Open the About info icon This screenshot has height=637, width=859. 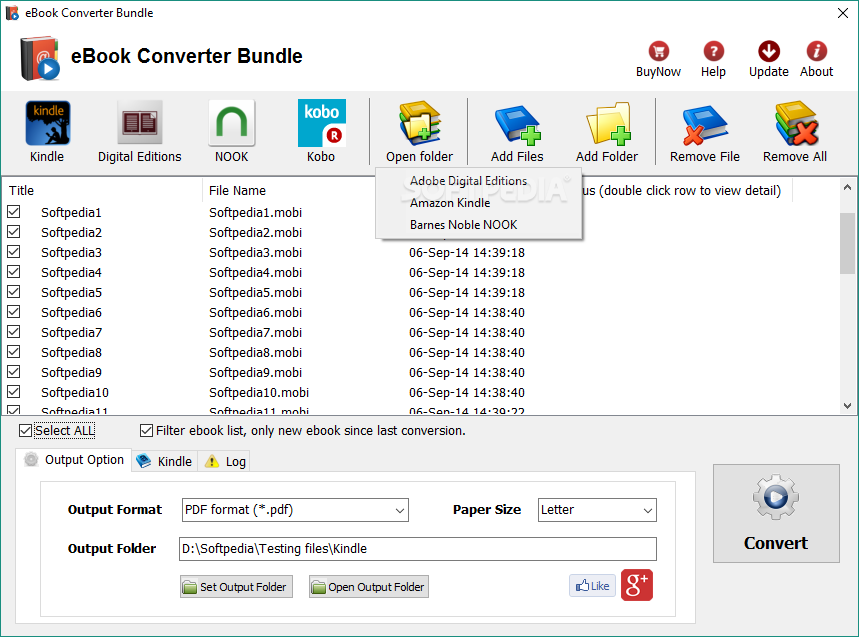coord(816,51)
